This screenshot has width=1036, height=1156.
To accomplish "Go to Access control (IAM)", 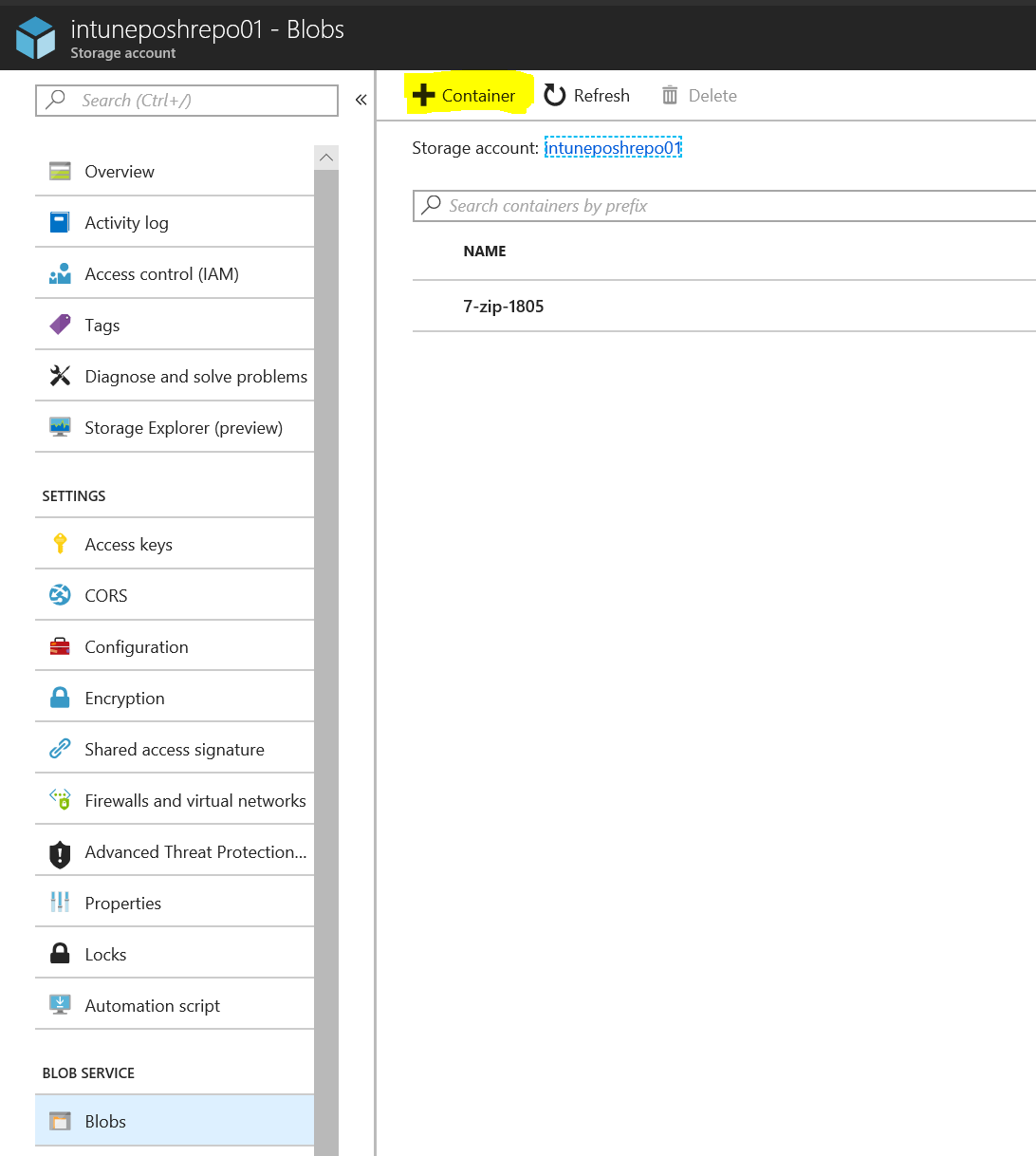I will coord(175,273).
